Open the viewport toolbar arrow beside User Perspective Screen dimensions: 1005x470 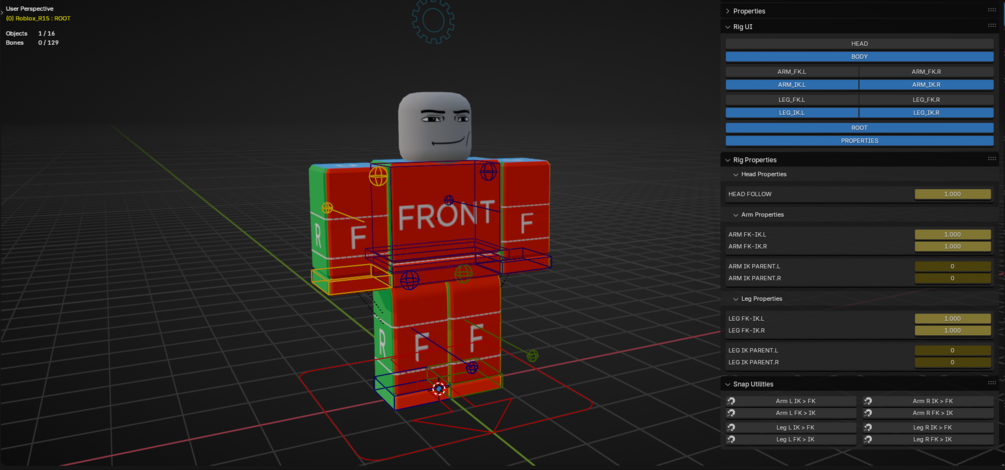click(2, 11)
